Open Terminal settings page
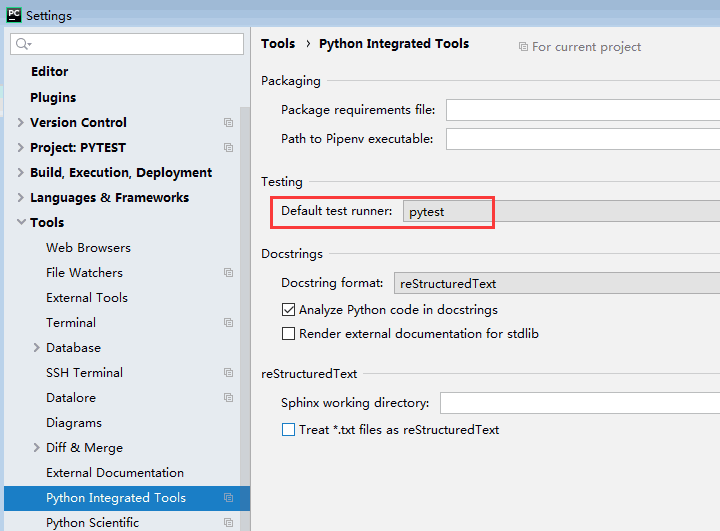This screenshot has width=720, height=531. (71, 322)
